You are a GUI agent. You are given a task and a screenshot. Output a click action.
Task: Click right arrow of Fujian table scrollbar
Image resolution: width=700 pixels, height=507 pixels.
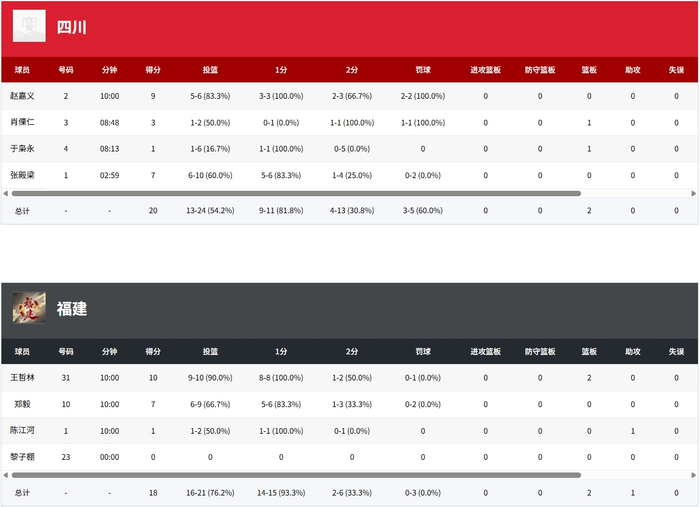[693, 475]
